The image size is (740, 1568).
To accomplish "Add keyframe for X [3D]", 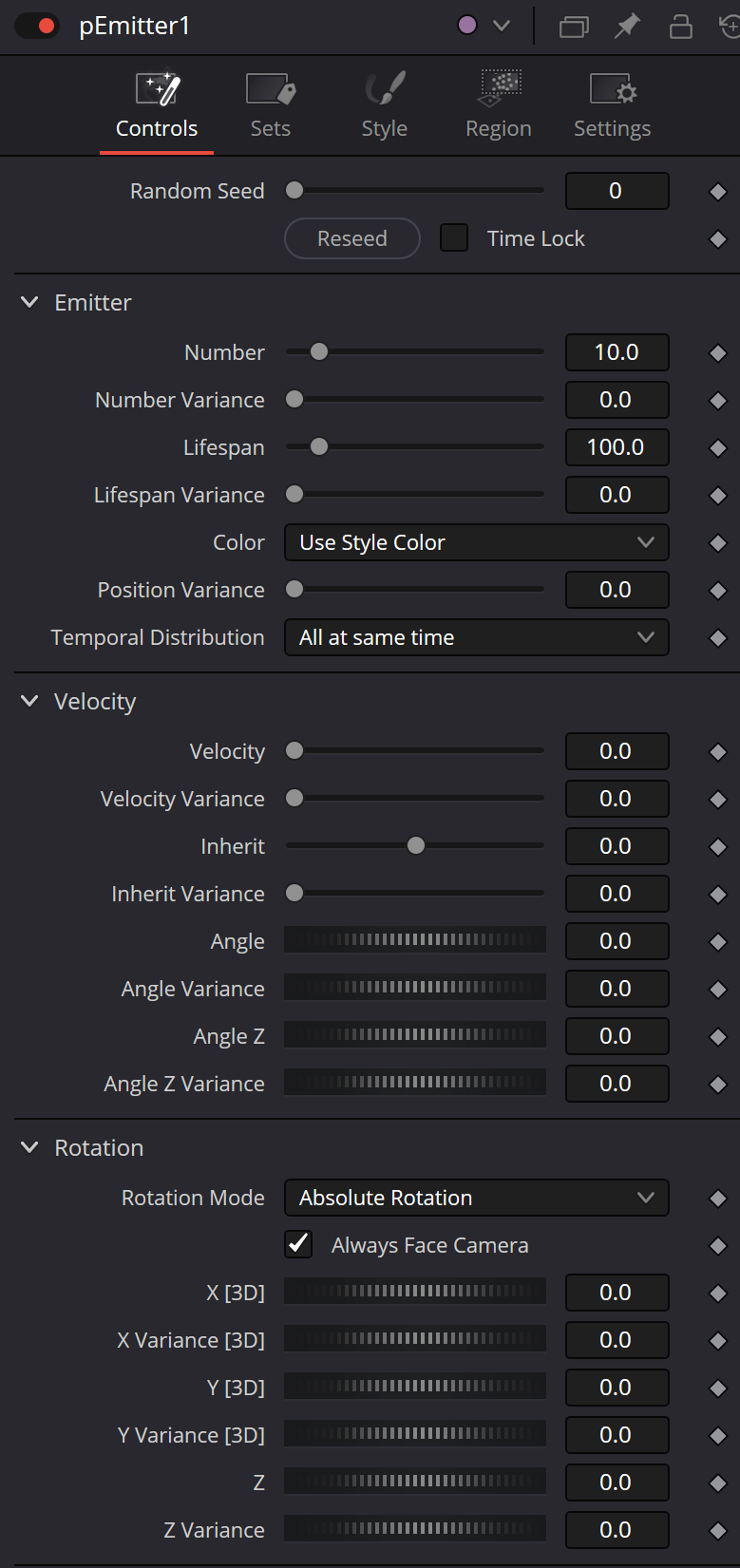I will tap(718, 1294).
